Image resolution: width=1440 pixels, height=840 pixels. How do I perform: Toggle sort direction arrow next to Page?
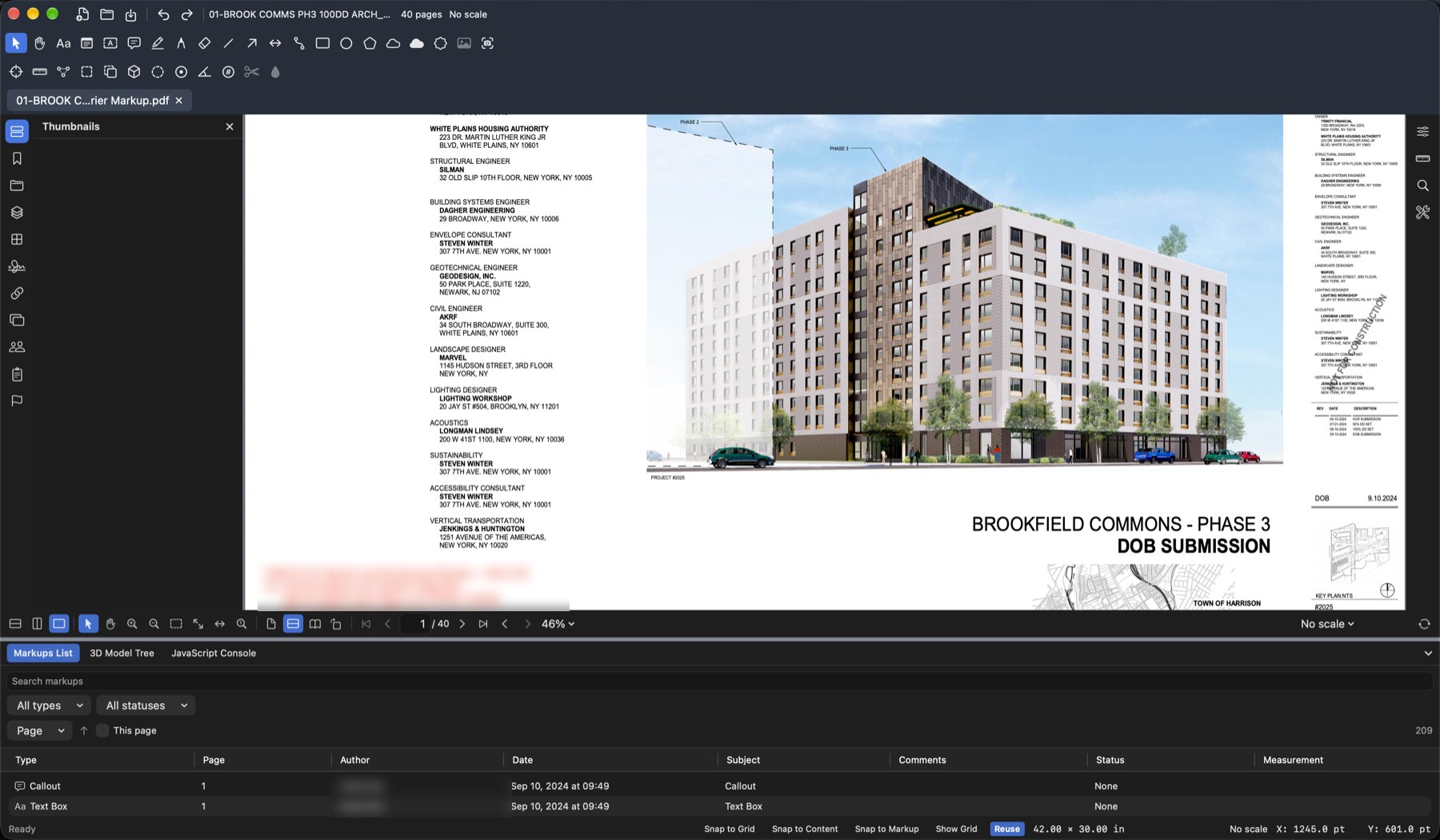pos(83,730)
